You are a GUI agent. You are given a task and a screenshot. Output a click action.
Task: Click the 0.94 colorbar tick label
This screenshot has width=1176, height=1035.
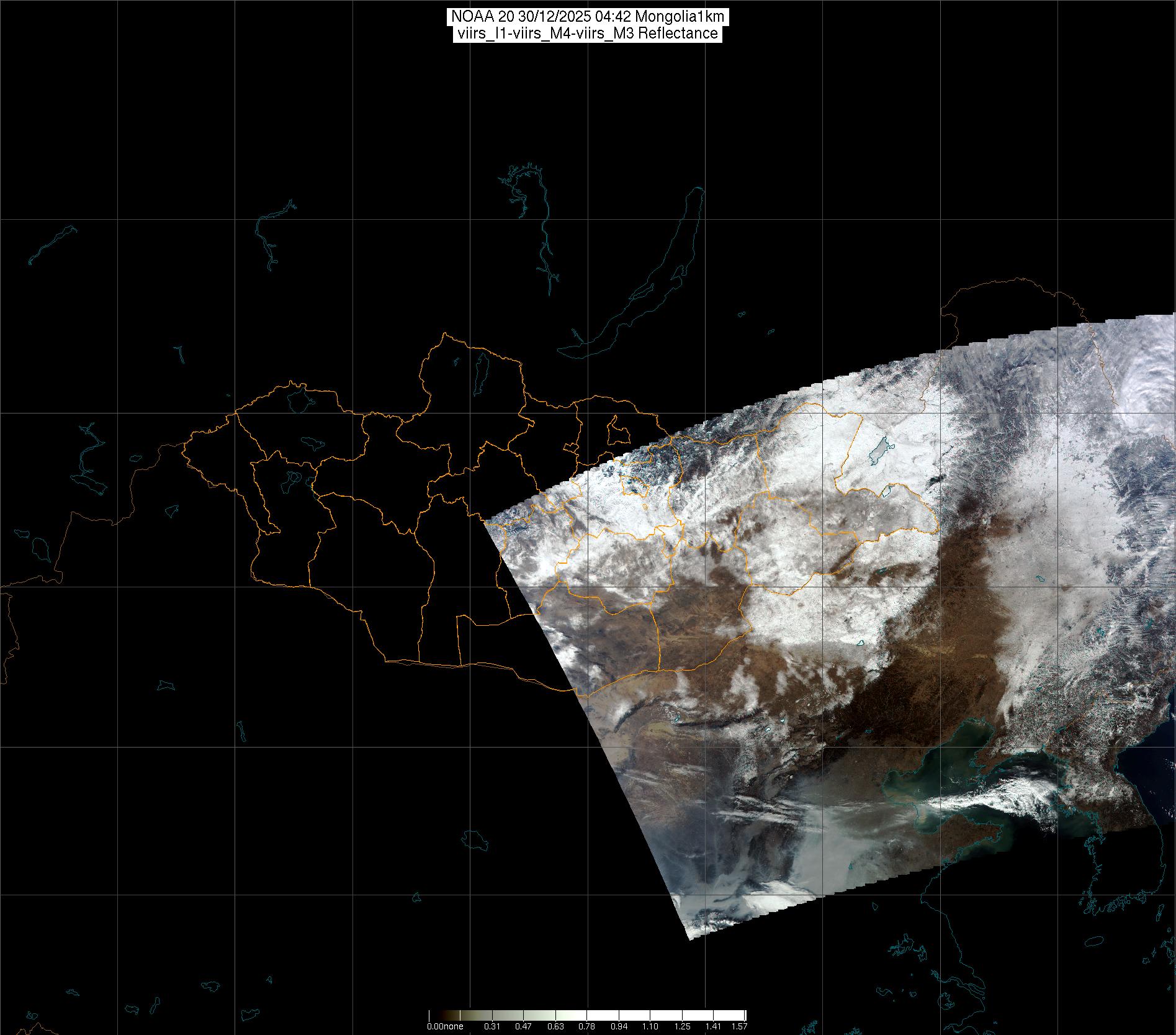[619, 1026]
